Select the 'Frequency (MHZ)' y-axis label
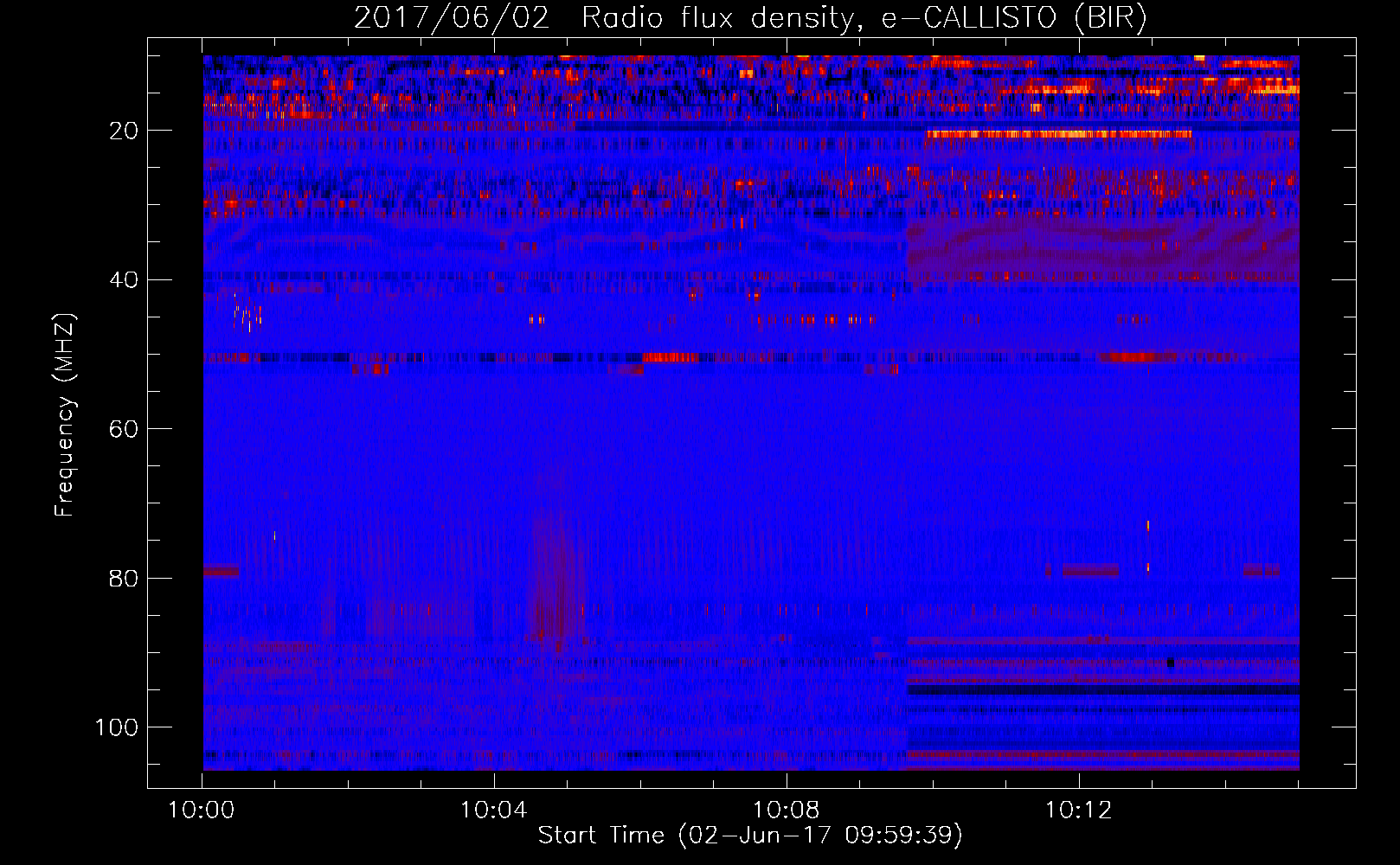The height and width of the screenshot is (865, 1400). tap(65, 415)
